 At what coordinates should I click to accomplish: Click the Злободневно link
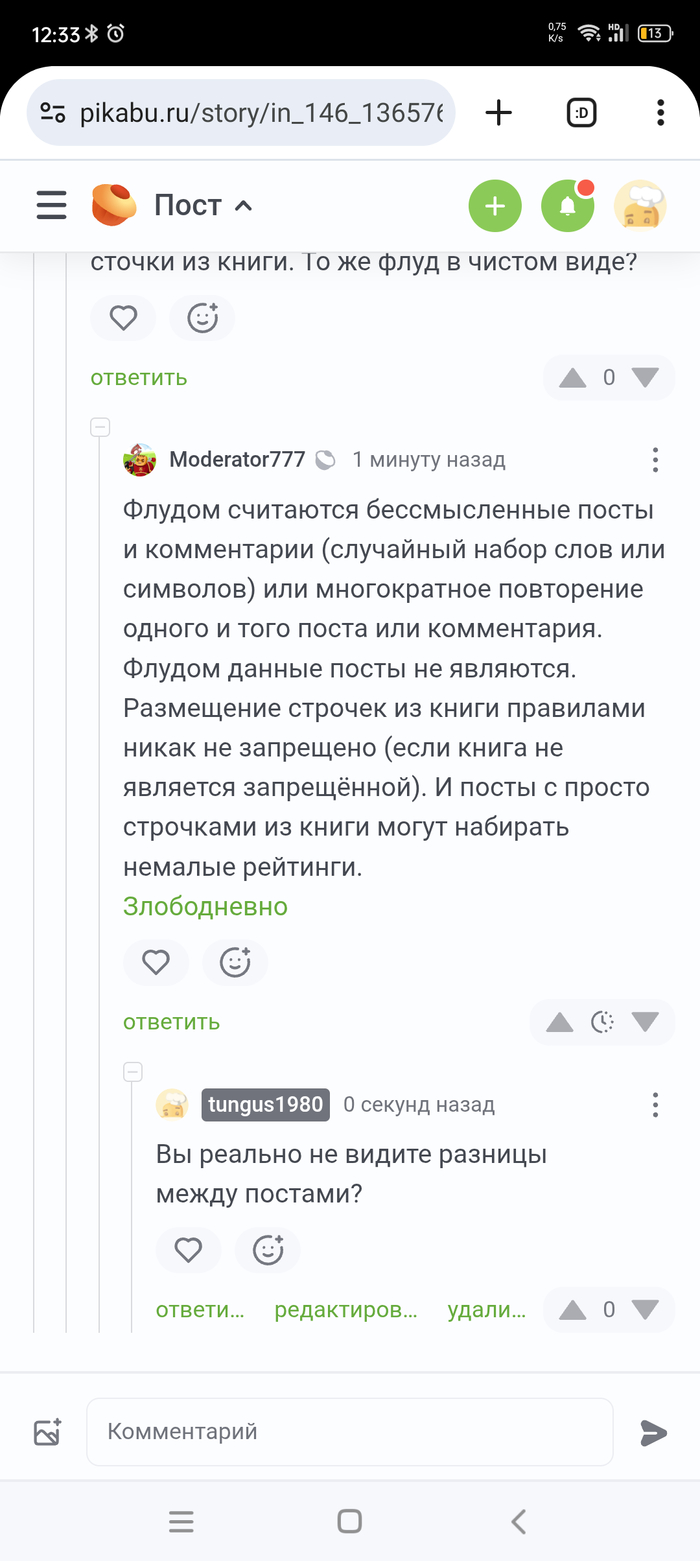205,906
